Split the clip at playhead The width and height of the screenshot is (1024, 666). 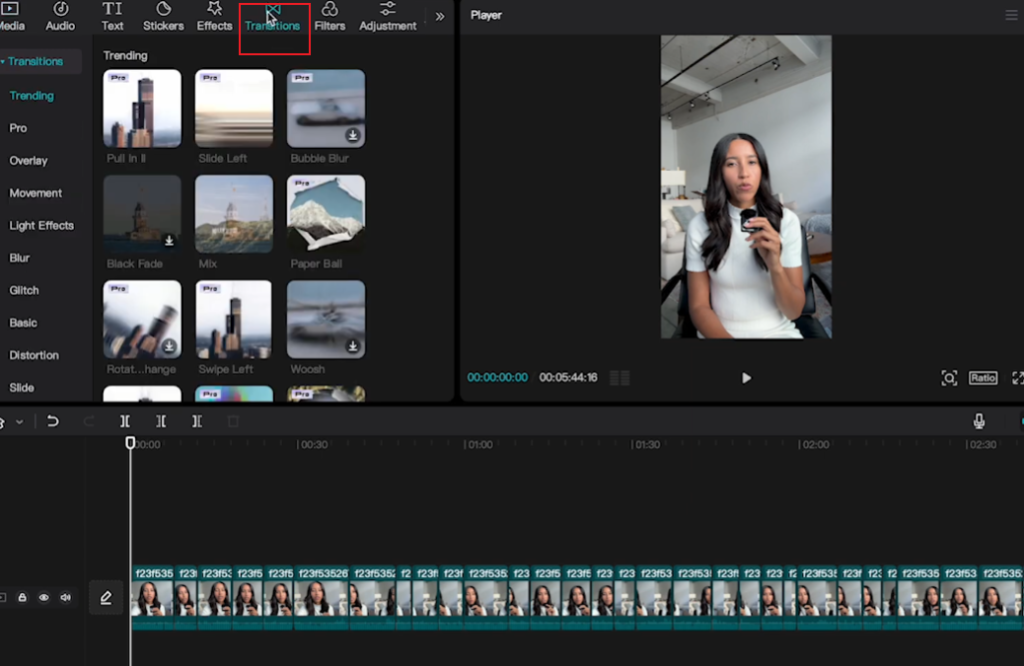pyautogui.click(x=125, y=422)
